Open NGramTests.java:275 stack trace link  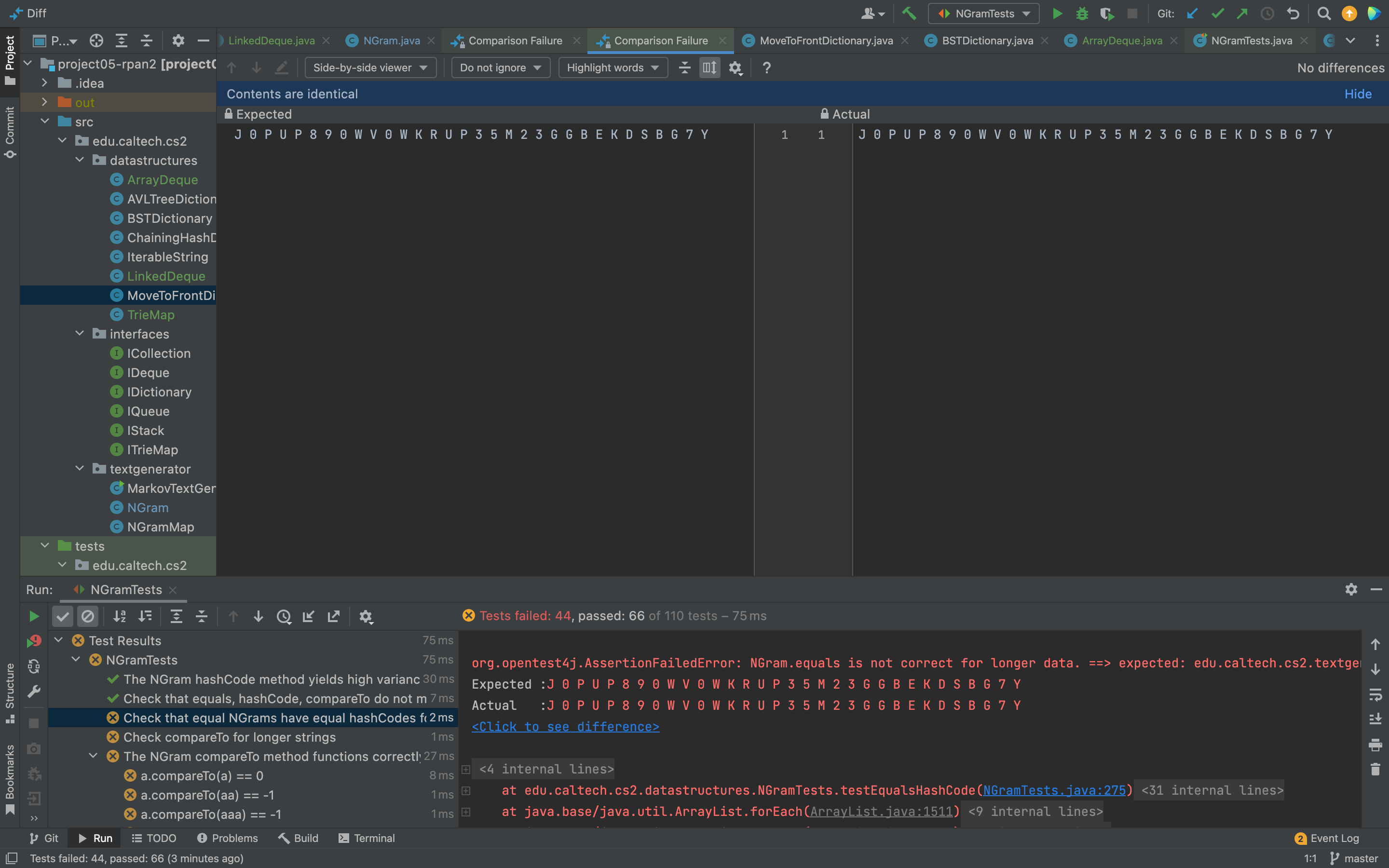pyautogui.click(x=1054, y=790)
